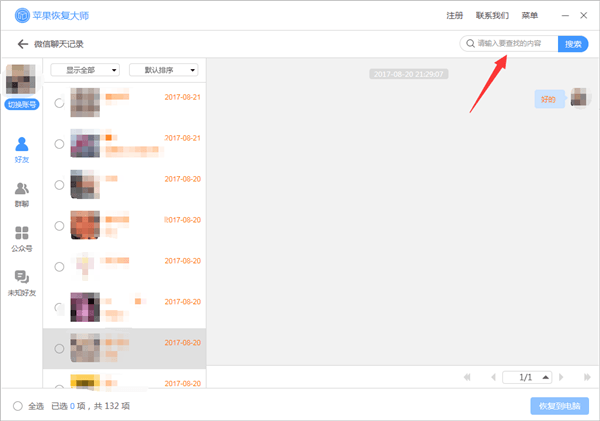
Task: Toggle the 全选 select-all option
Action: [x=18, y=406]
